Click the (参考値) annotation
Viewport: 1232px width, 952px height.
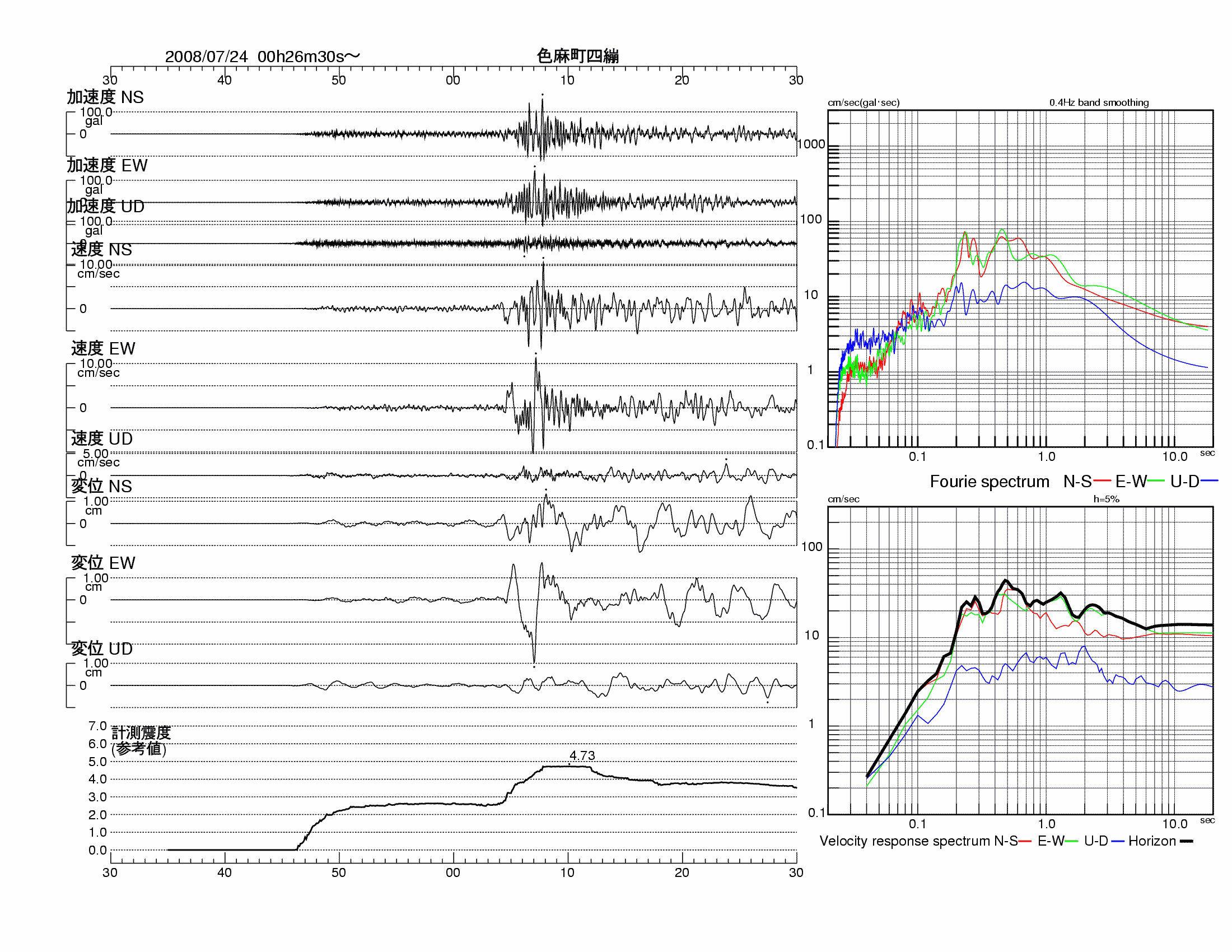coord(139,749)
